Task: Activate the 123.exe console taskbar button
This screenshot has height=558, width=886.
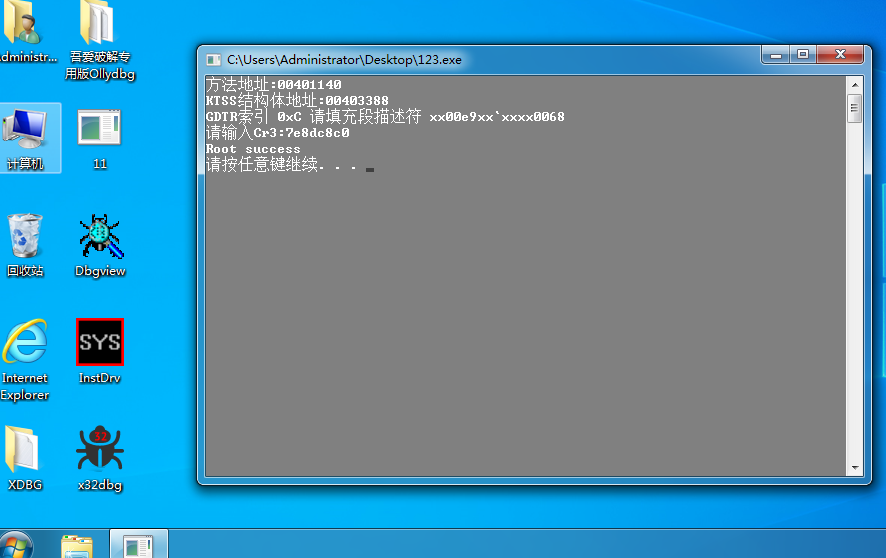Action: (138, 544)
